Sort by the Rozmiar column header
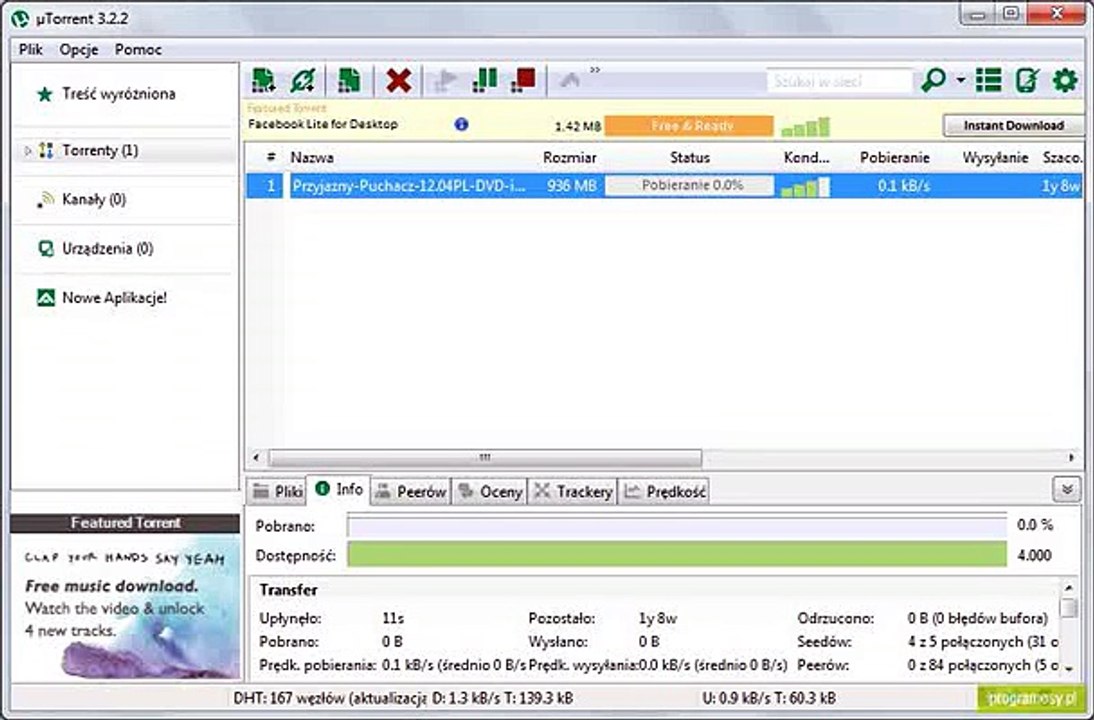Image resolution: width=1094 pixels, height=720 pixels. (569, 158)
